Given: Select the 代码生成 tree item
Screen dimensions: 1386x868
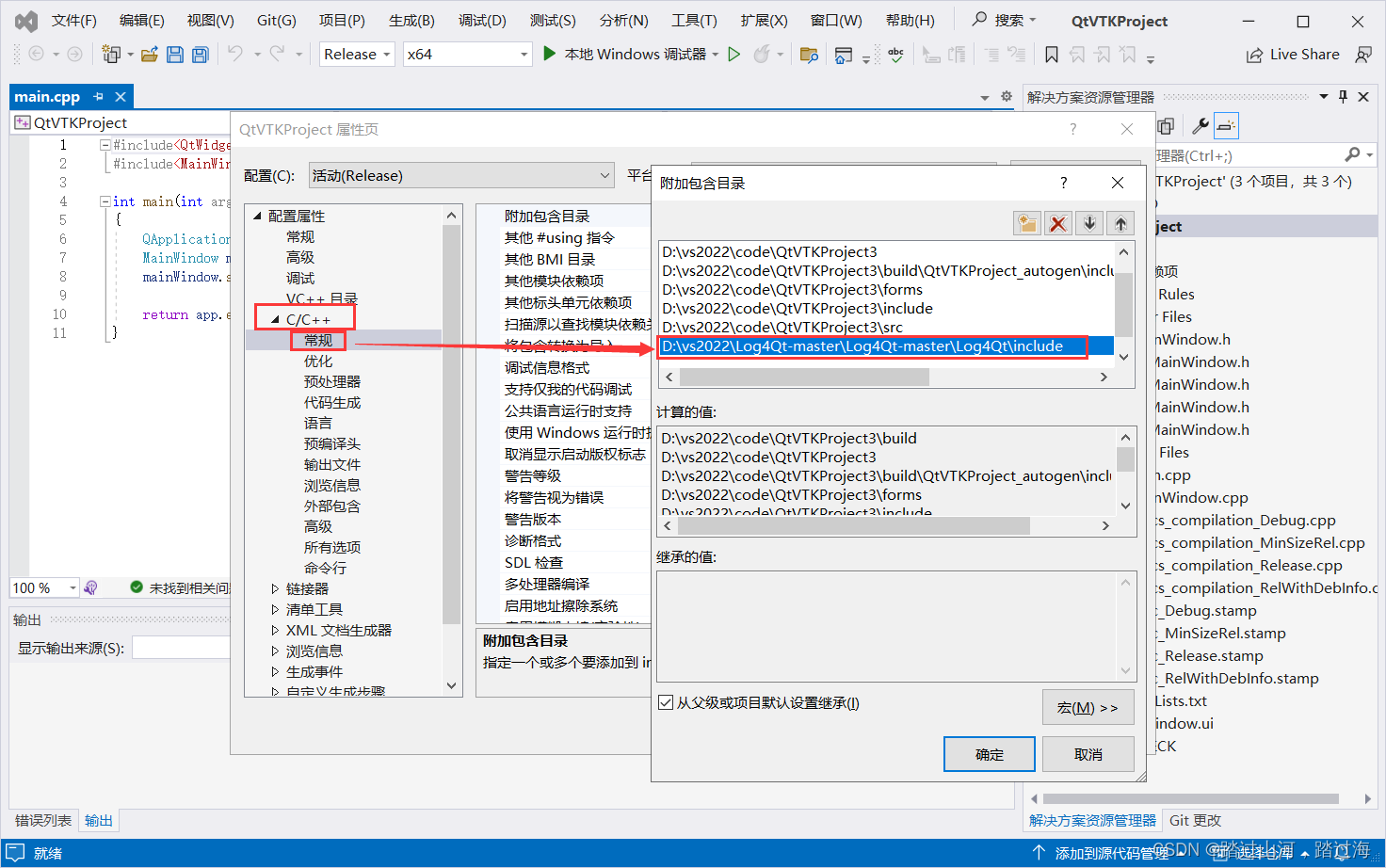Looking at the screenshot, I should 331,402.
